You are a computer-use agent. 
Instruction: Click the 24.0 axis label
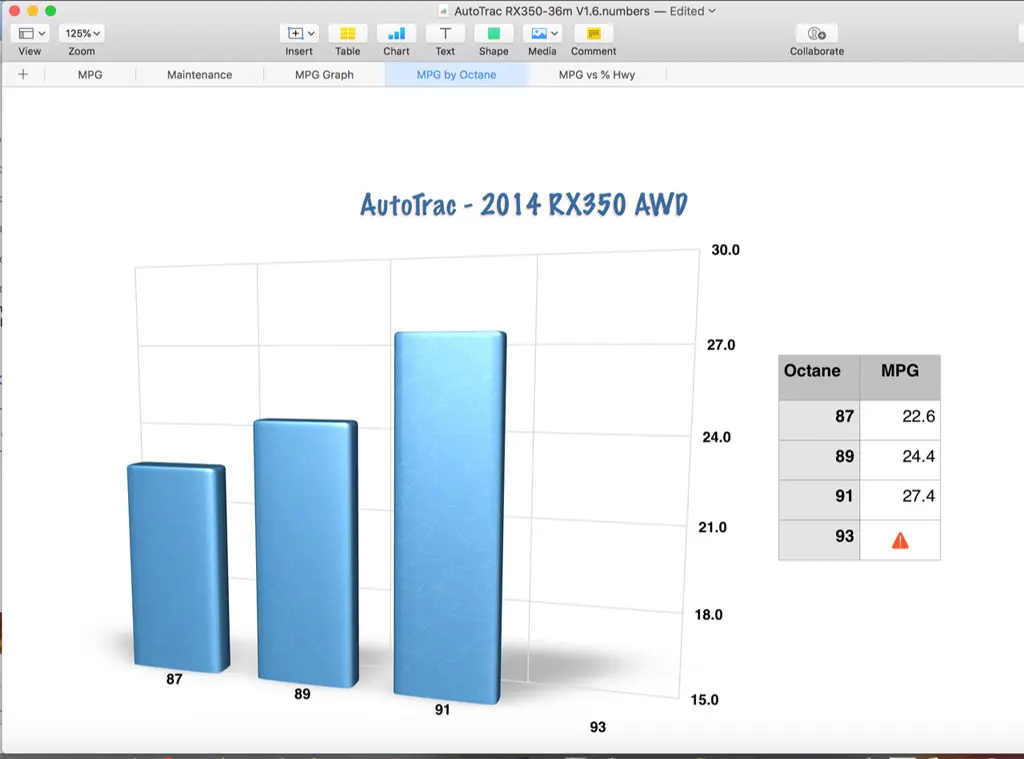pos(716,437)
